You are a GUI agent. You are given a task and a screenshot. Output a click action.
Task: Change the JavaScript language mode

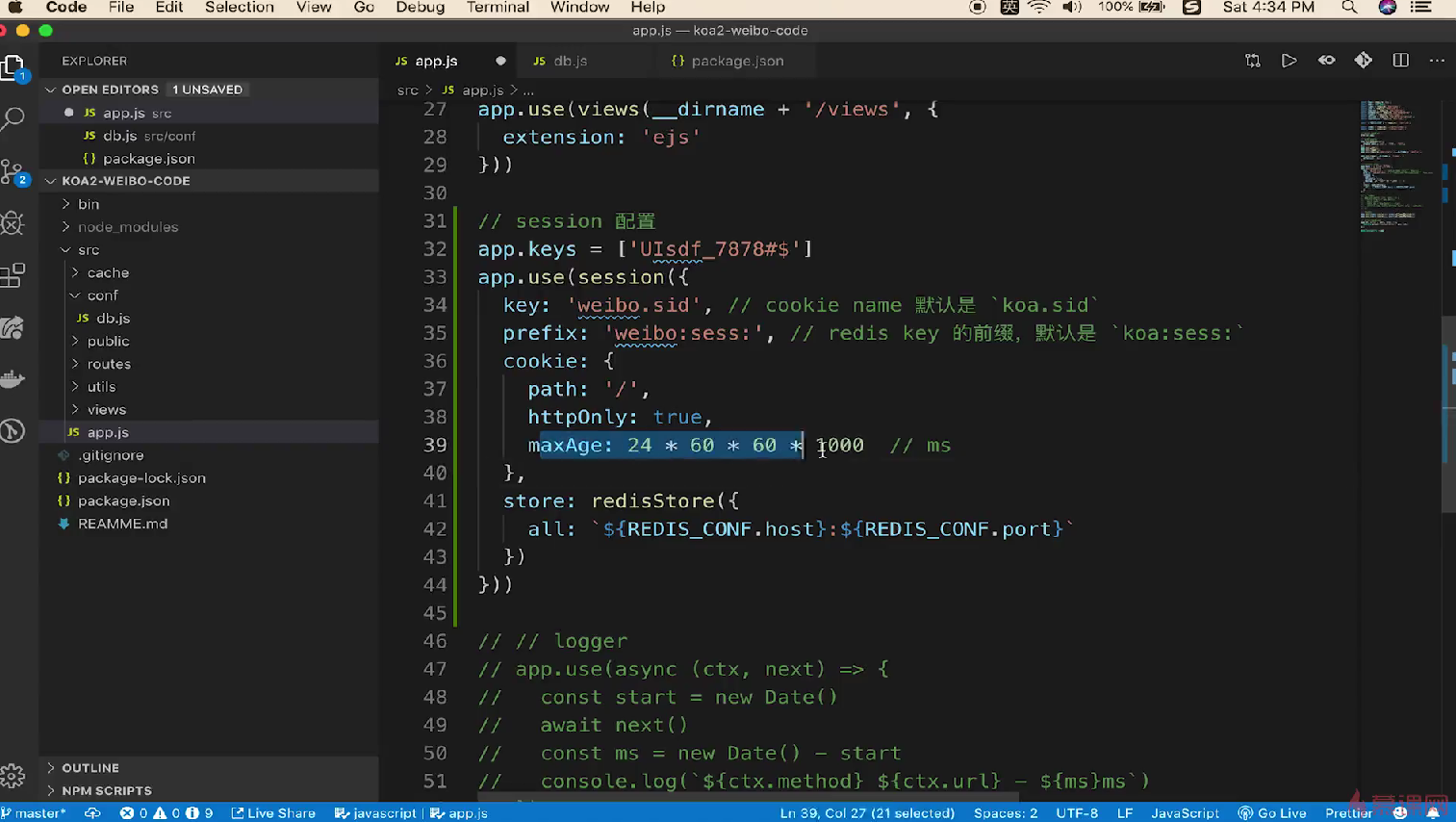point(1185,813)
